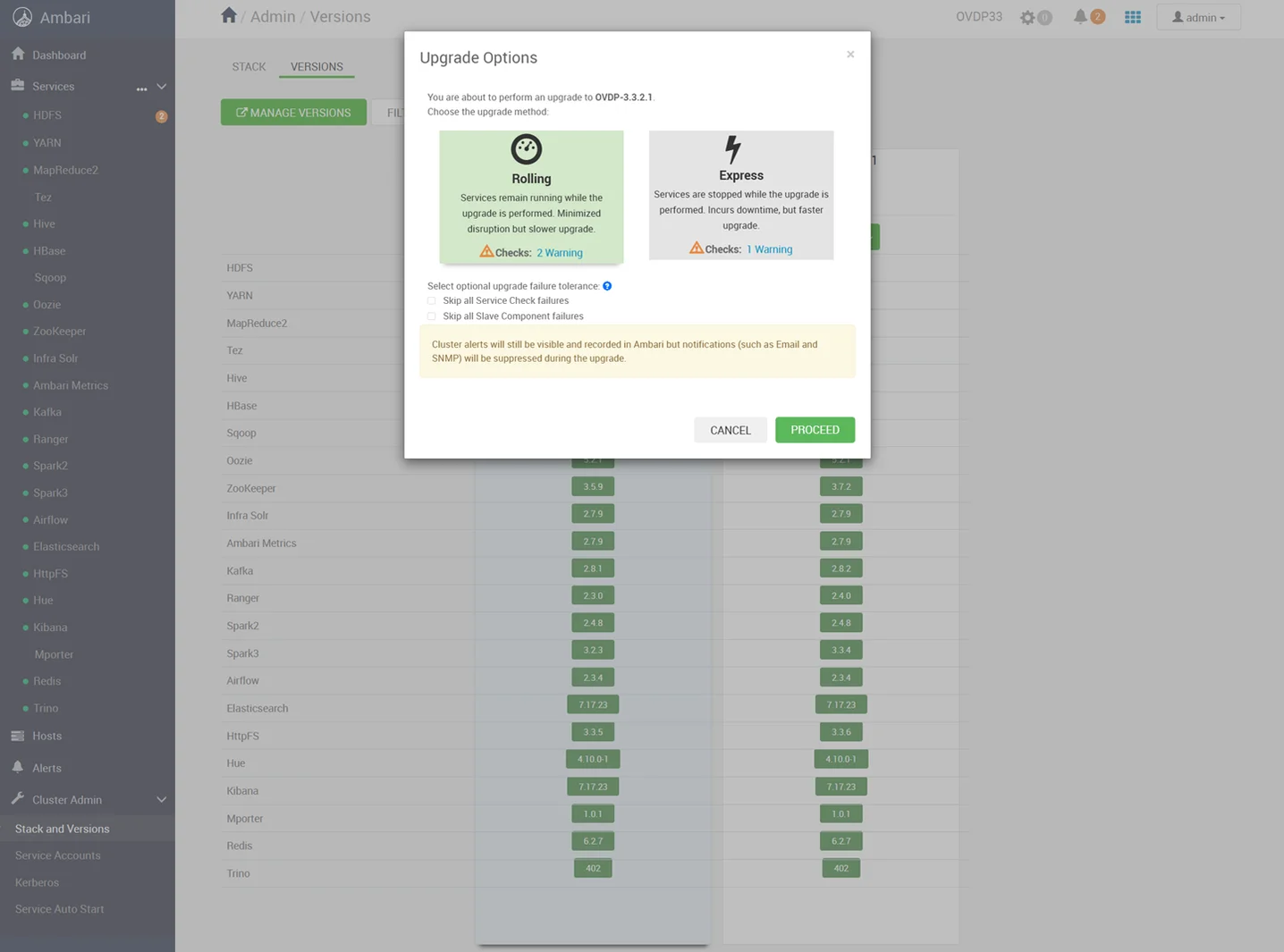Open the Kafka service in sidebar

[x=47, y=412]
